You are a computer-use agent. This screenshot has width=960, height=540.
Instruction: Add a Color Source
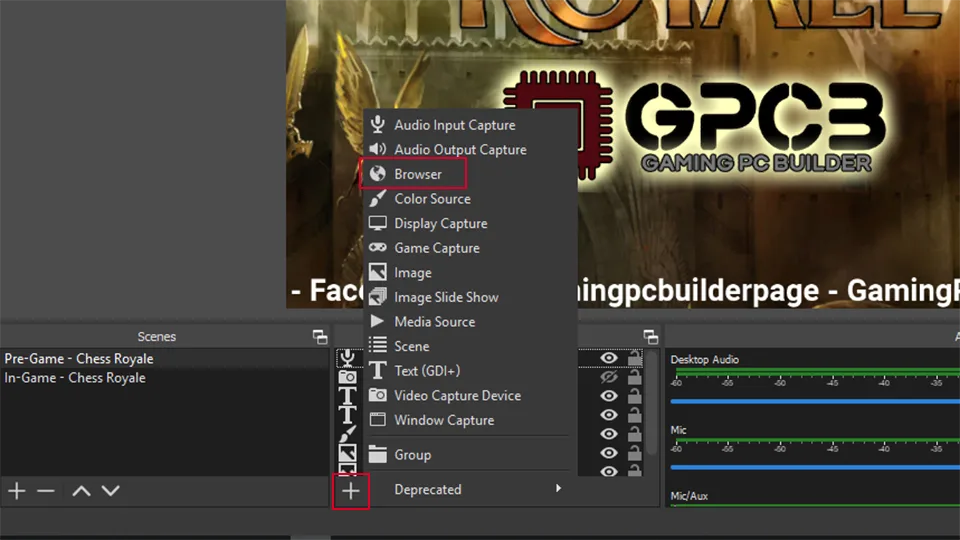470,198
